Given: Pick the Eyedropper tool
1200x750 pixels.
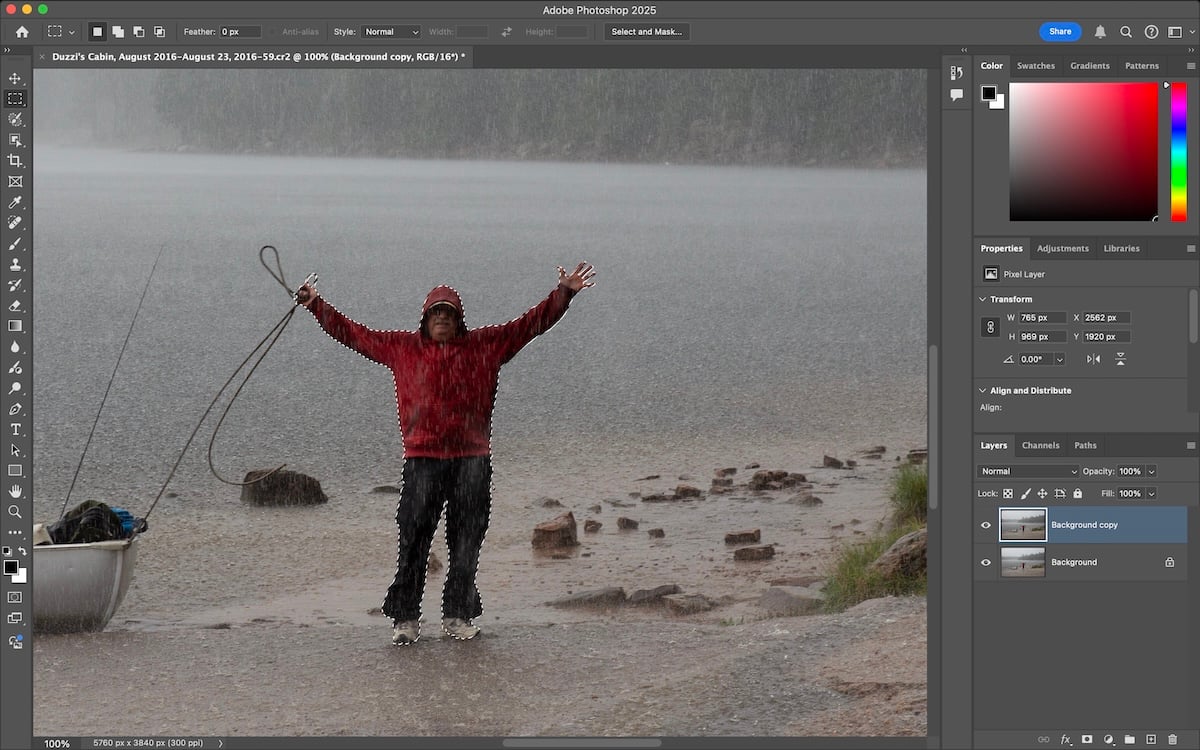Looking at the screenshot, I should [x=15, y=201].
